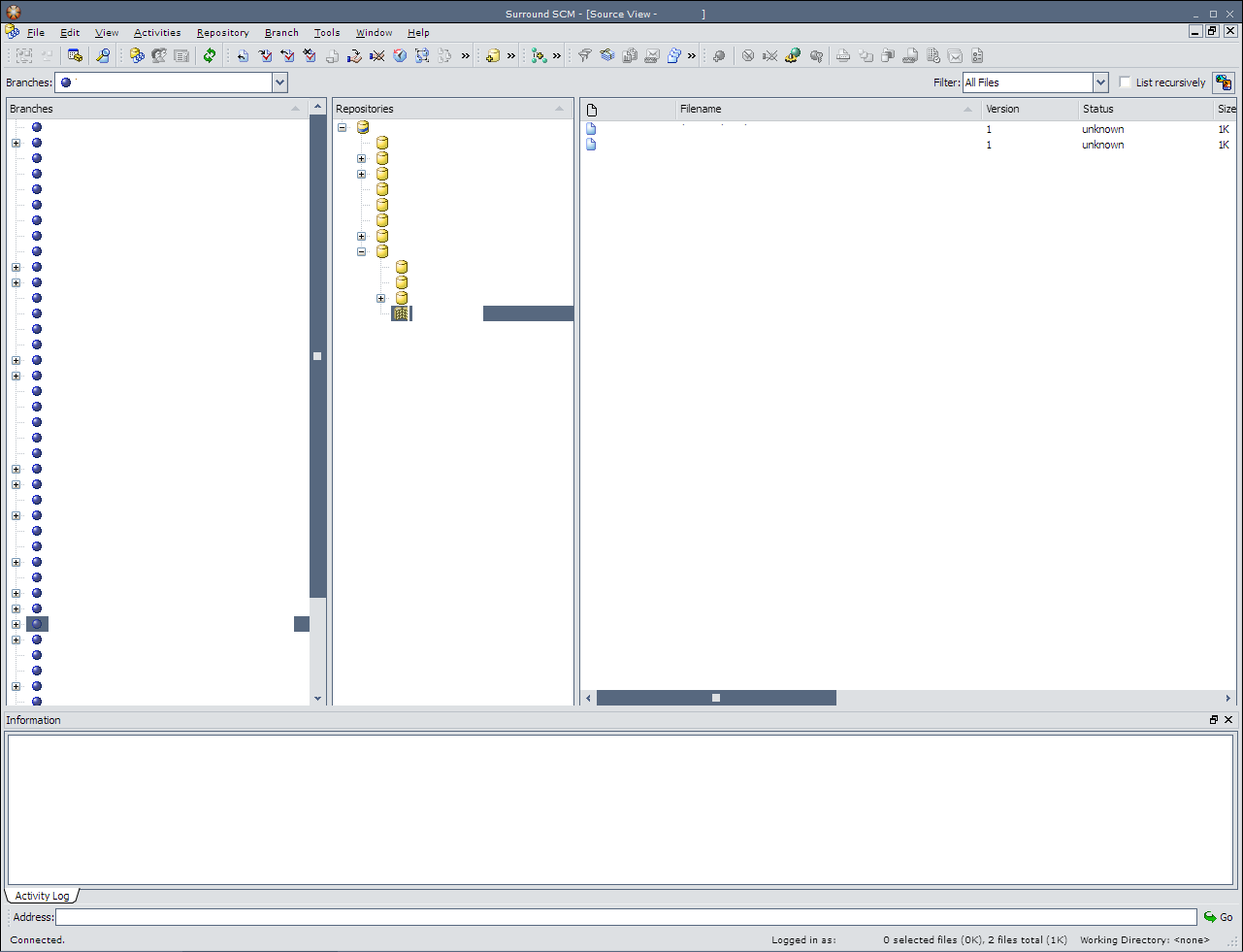Click the stacked-layers icon beside the funnel icon

click(606, 55)
